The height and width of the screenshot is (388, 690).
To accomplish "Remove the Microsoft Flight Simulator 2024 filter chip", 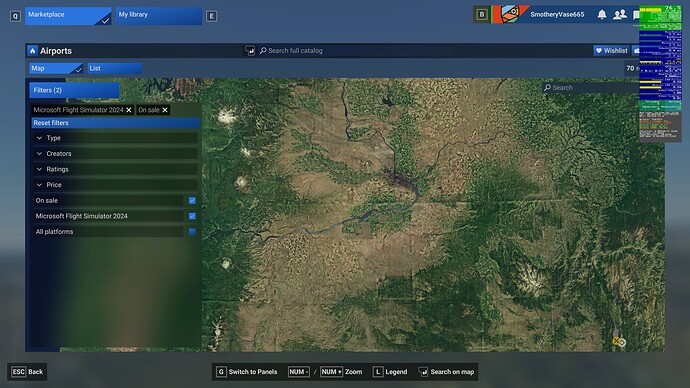I will (129, 110).
